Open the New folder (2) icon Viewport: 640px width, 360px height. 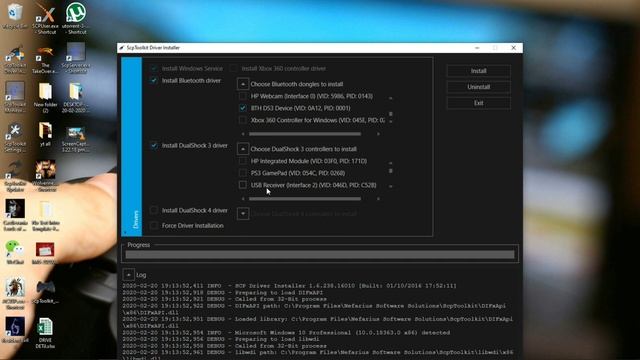pyautogui.click(x=45, y=97)
